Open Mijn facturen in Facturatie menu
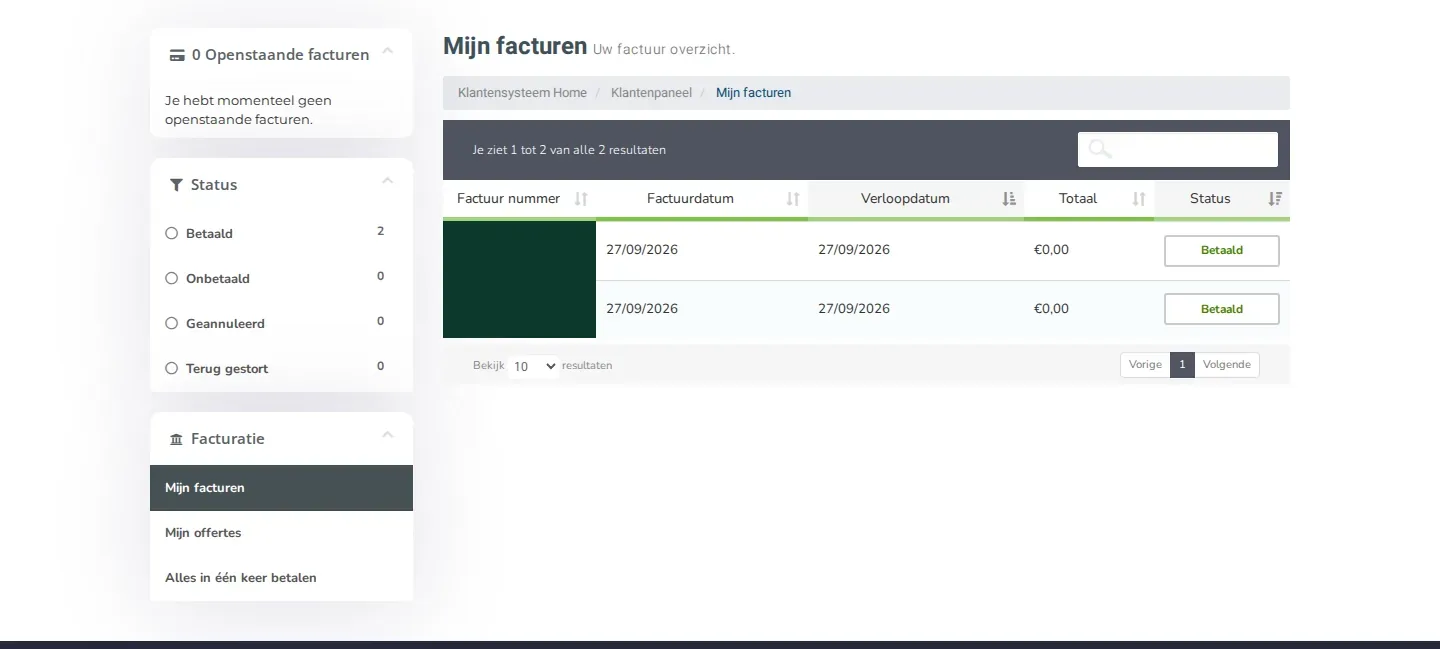1440x649 pixels. coord(281,488)
